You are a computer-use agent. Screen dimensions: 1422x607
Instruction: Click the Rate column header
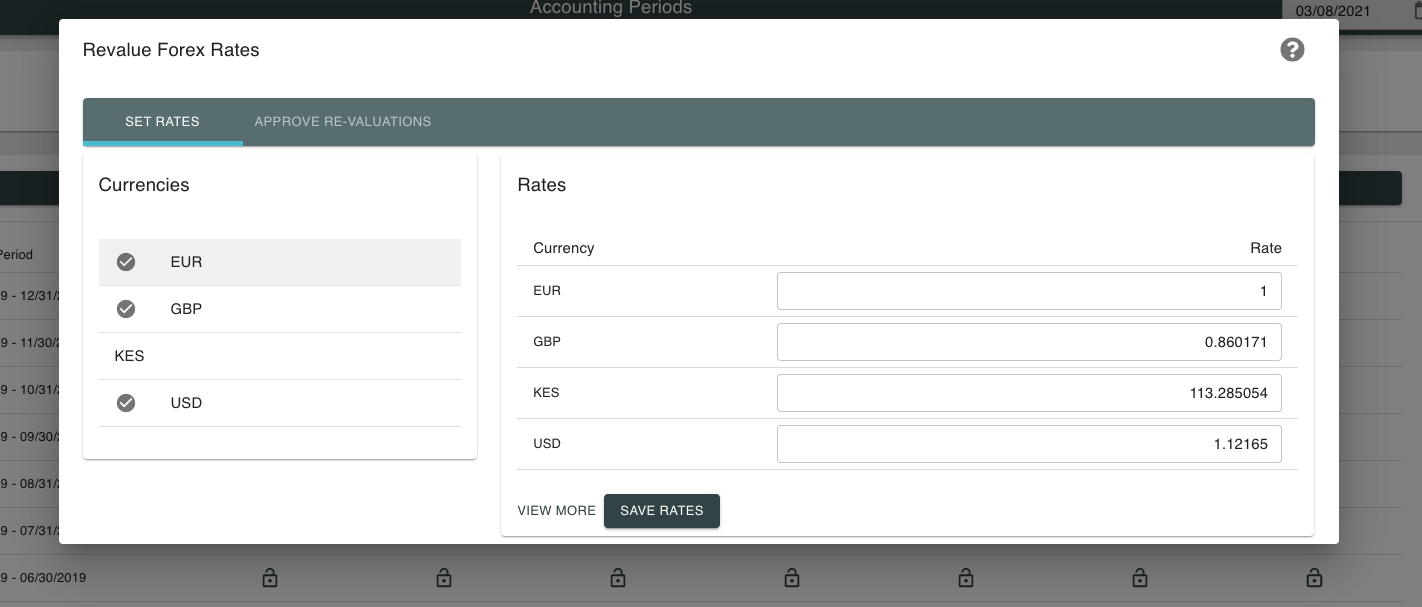pos(1265,247)
